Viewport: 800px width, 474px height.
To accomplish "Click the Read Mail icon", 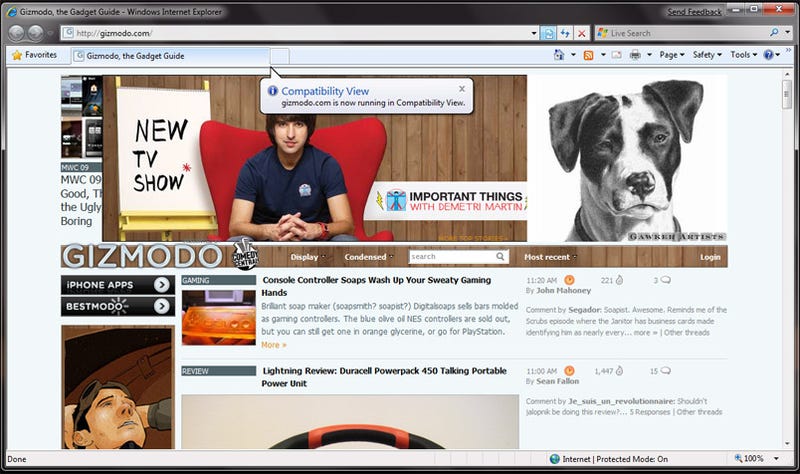I will [616, 55].
